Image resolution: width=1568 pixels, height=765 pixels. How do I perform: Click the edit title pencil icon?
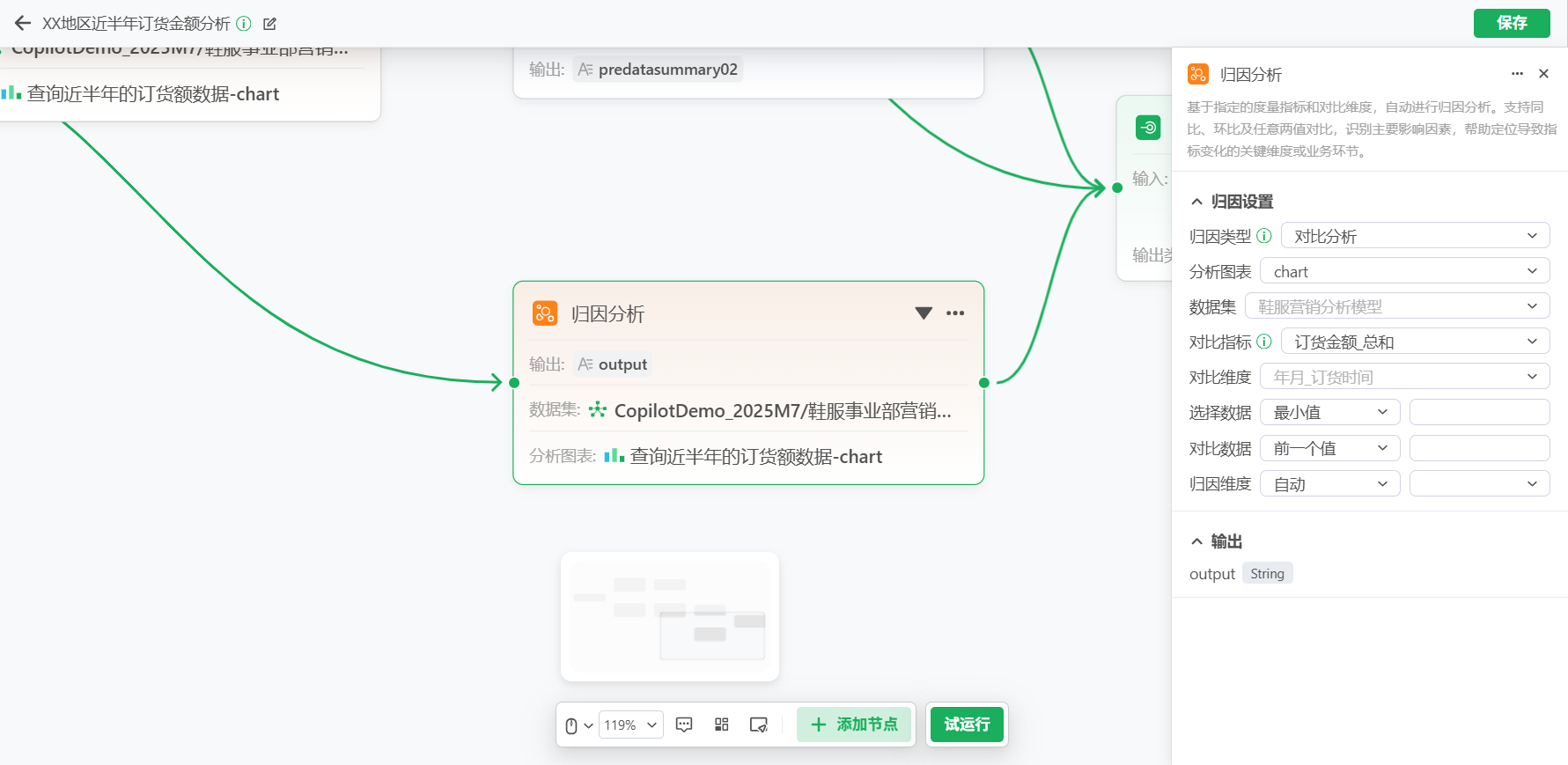[x=270, y=24]
